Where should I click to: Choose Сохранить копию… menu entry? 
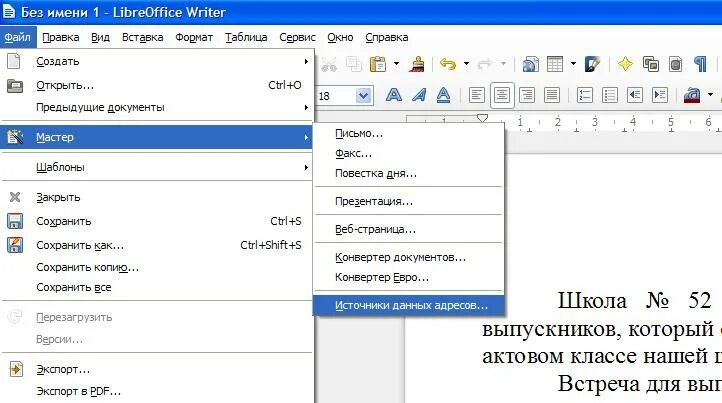click(157, 267)
